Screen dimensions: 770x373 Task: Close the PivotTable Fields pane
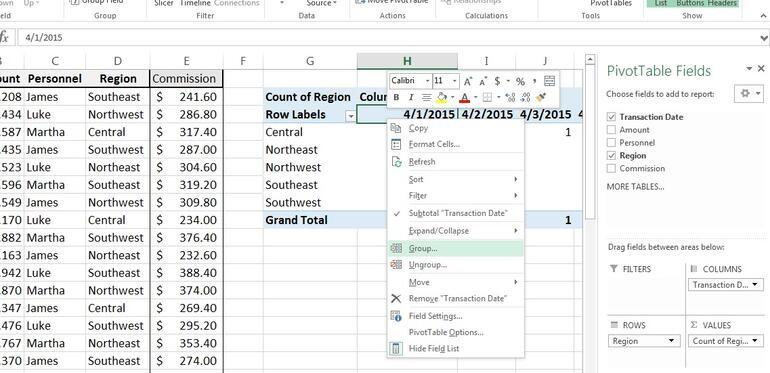[761, 69]
